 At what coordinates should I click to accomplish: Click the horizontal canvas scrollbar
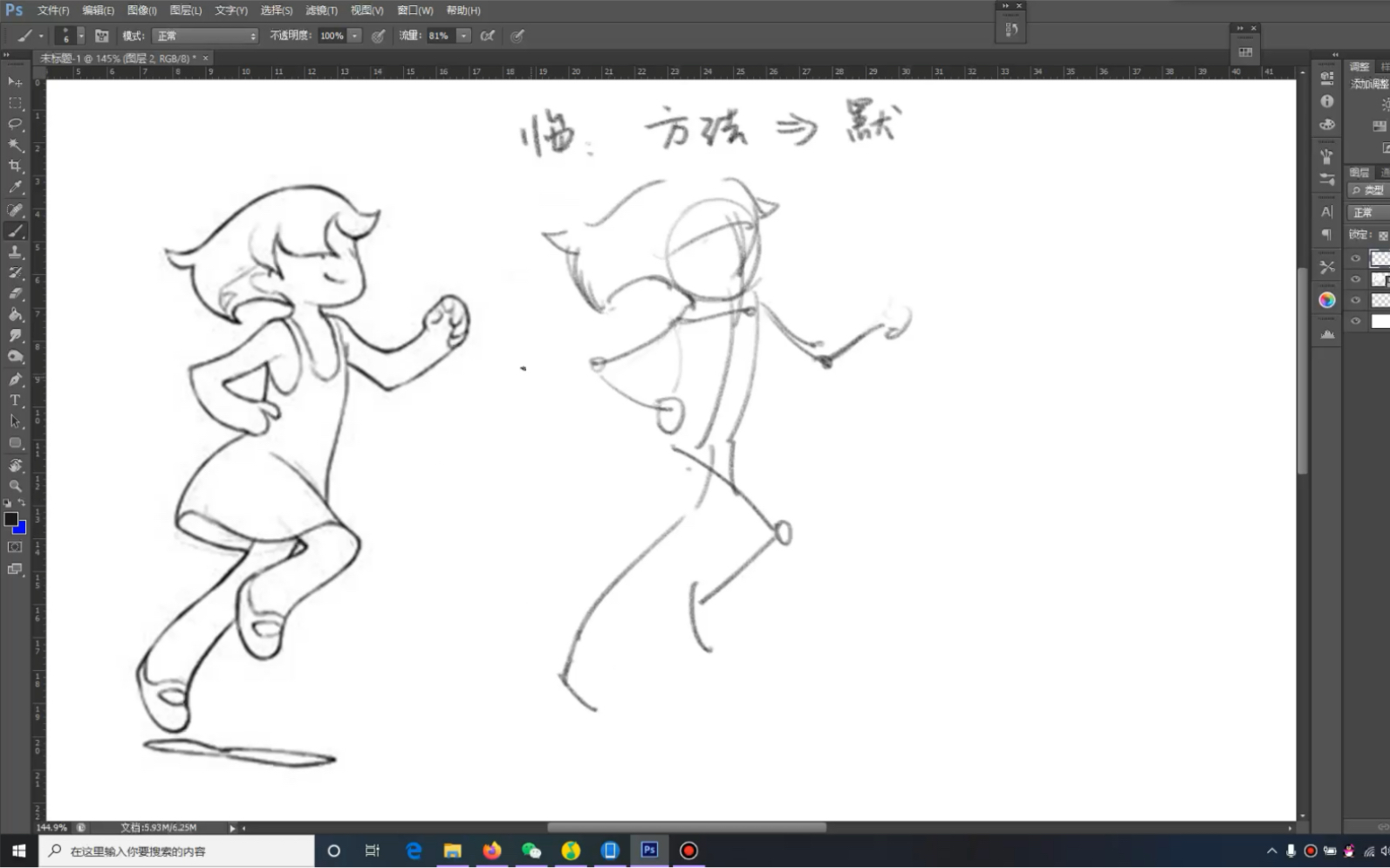tap(687, 827)
